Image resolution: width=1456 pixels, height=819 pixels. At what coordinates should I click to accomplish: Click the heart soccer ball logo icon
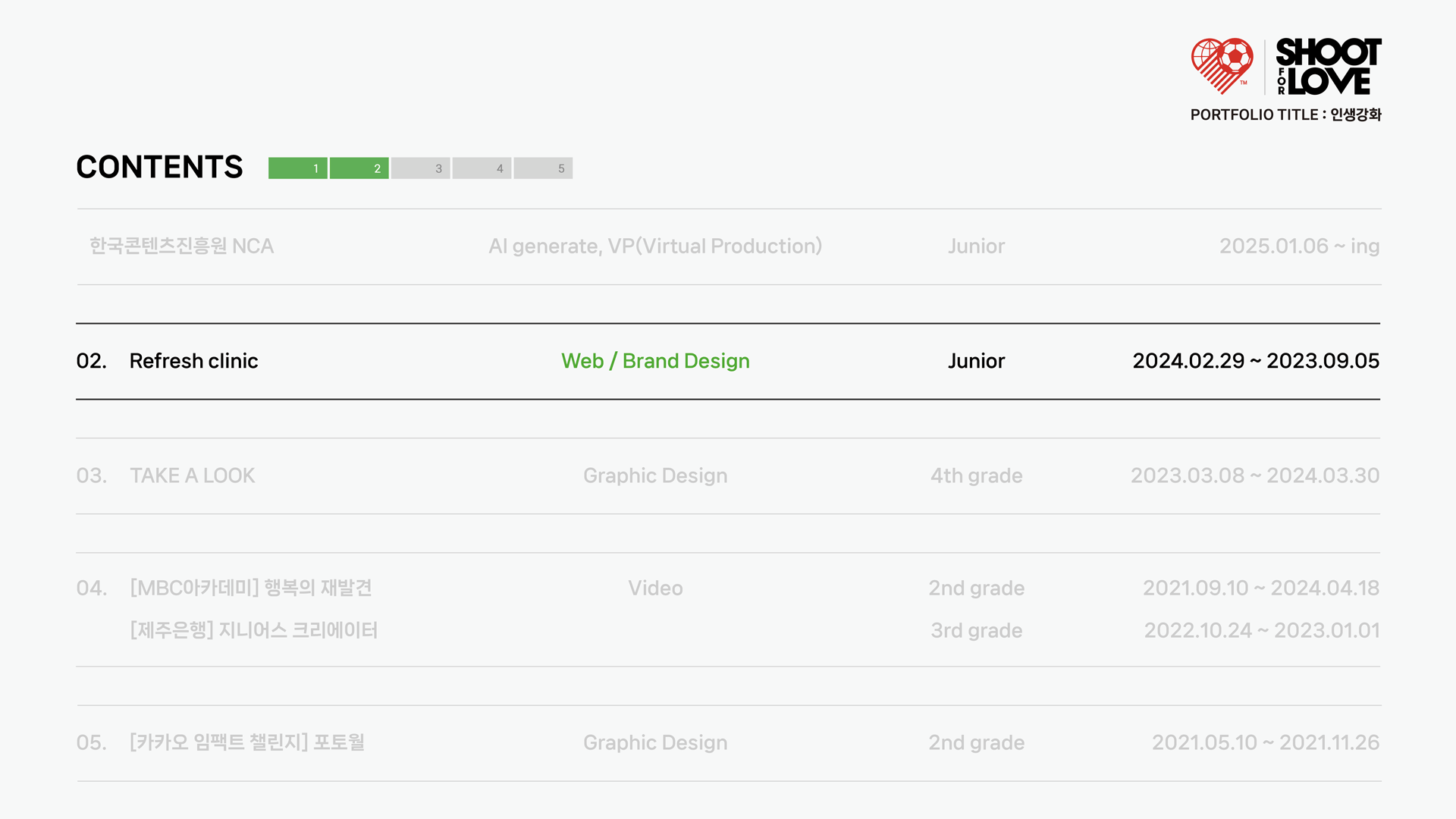1222,66
